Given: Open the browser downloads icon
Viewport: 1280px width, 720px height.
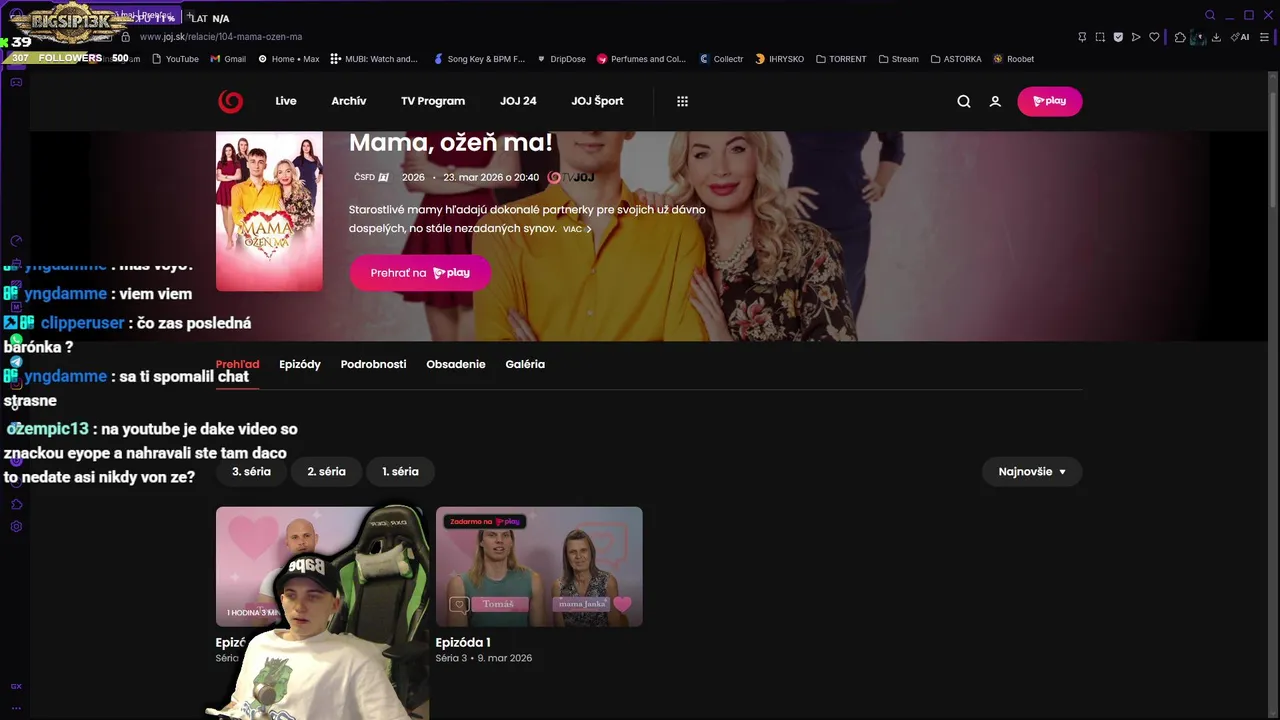Looking at the screenshot, I should tap(1216, 37).
